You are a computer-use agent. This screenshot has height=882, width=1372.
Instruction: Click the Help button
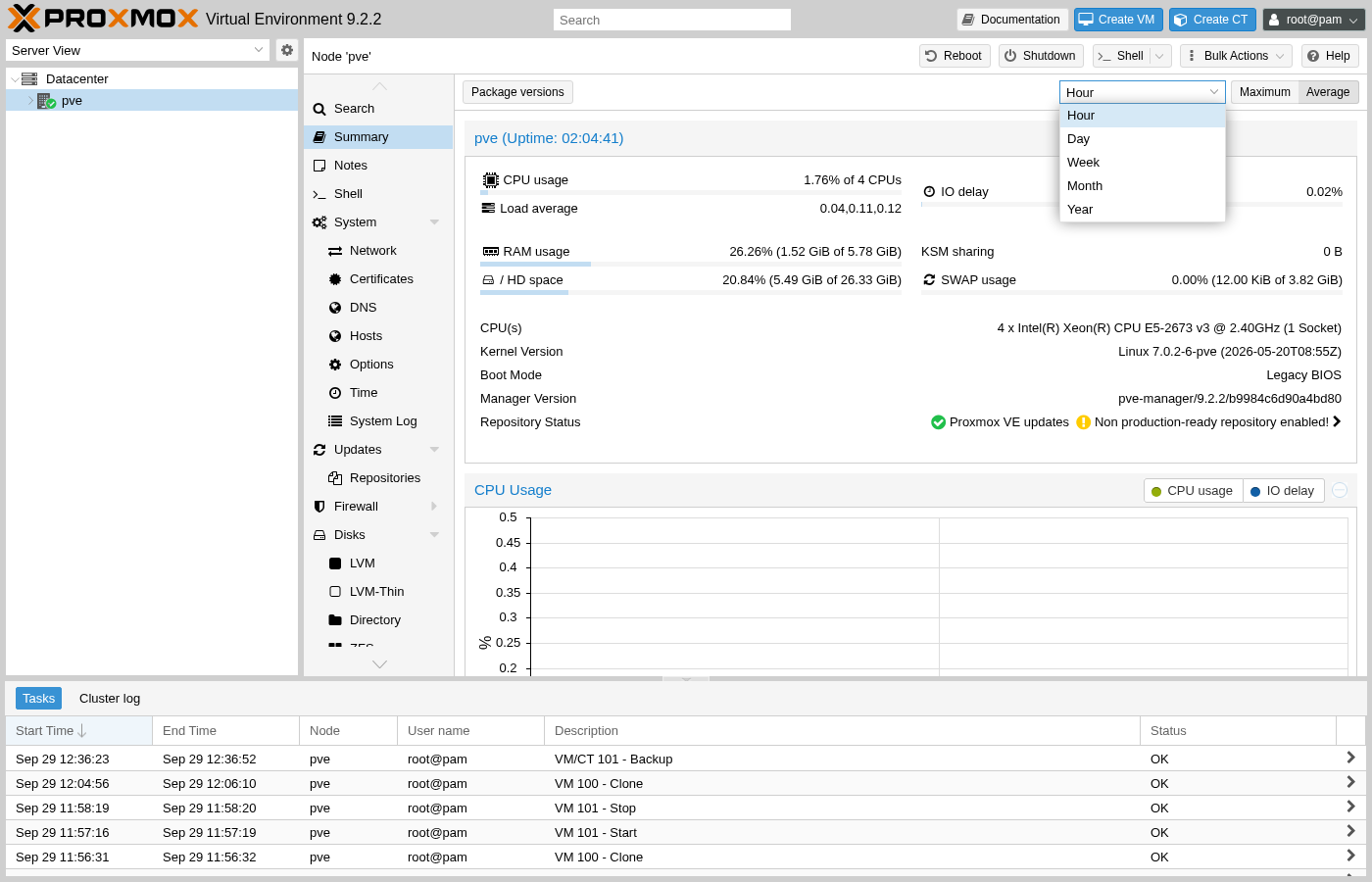tap(1330, 56)
